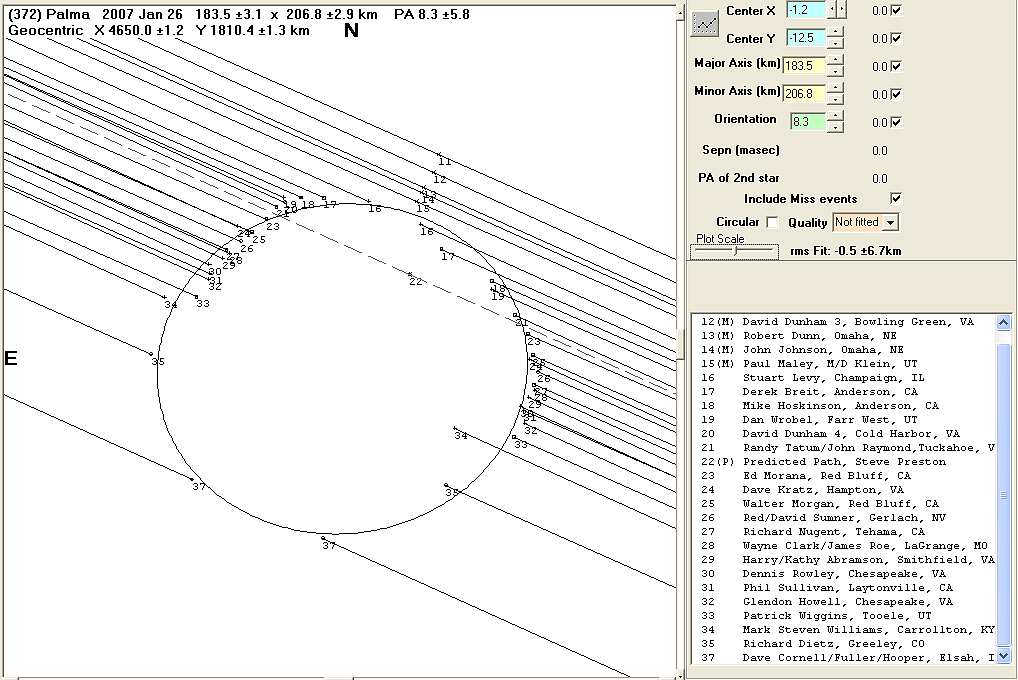Screen dimensions: 1018x680
Task: Select observer row 13 Robert Dunn, Omaha
Action: pyautogui.click(x=843, y=336)
